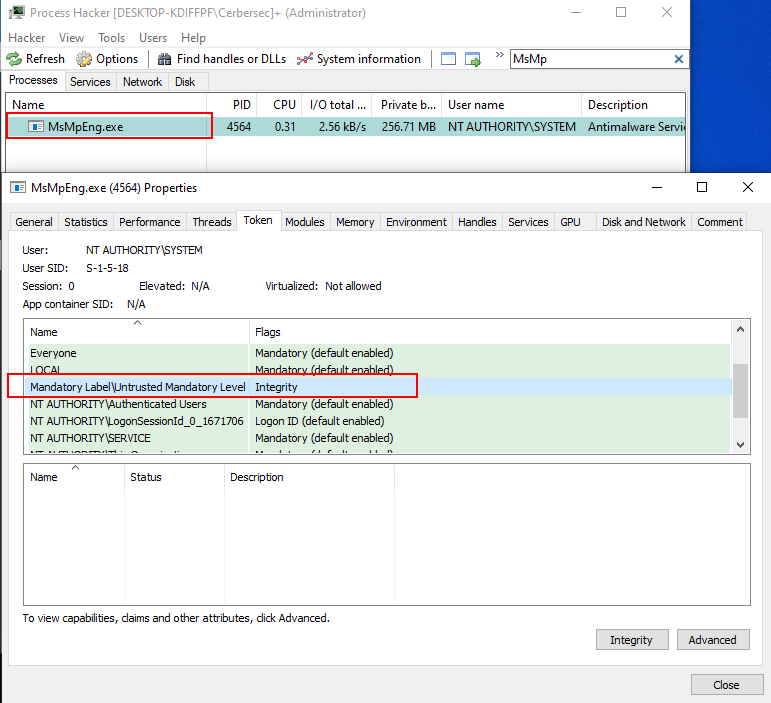
Task: Click group list scrollbar down arrow
Action: point(741,444)
